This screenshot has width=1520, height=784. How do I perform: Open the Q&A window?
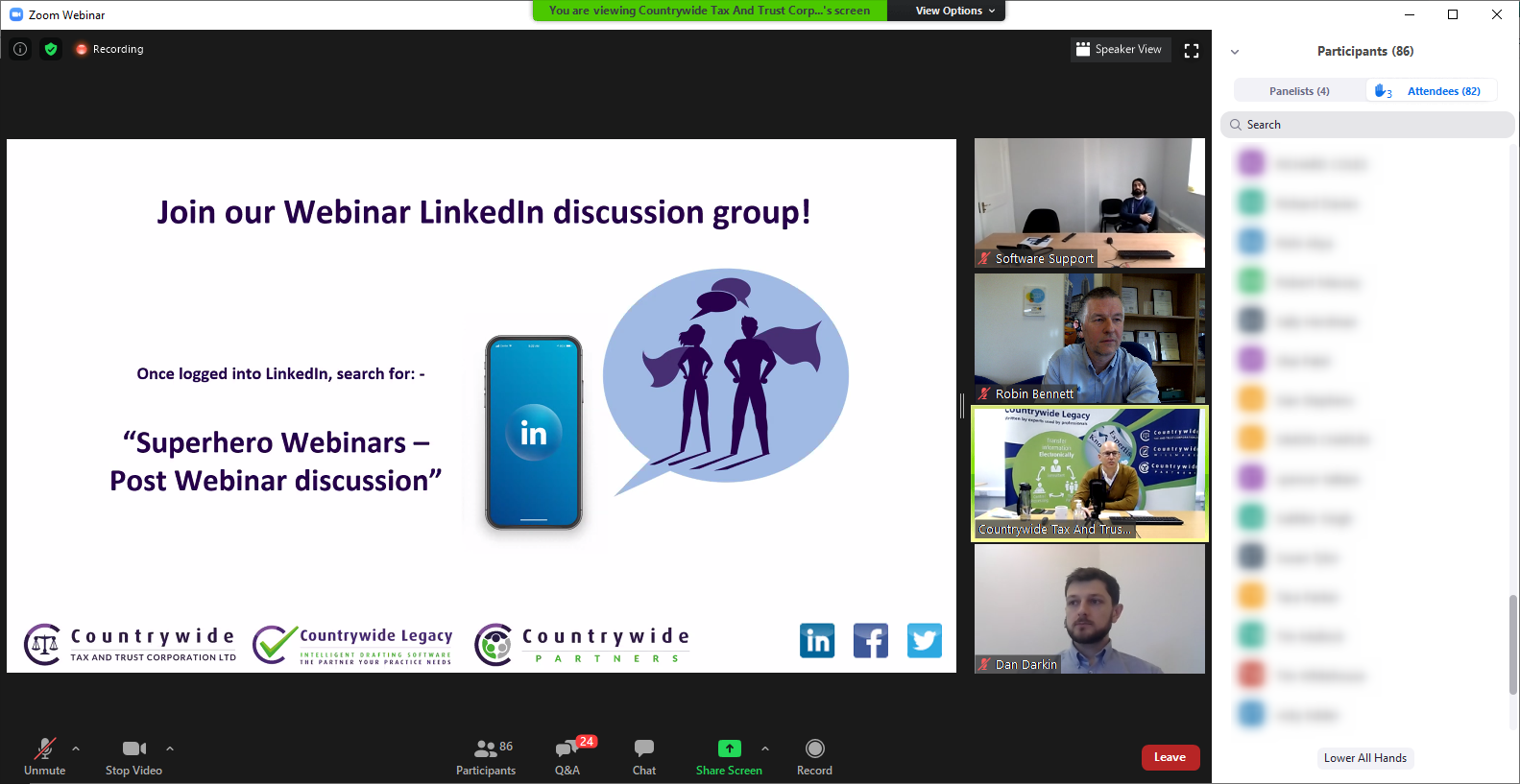[567, 756]
